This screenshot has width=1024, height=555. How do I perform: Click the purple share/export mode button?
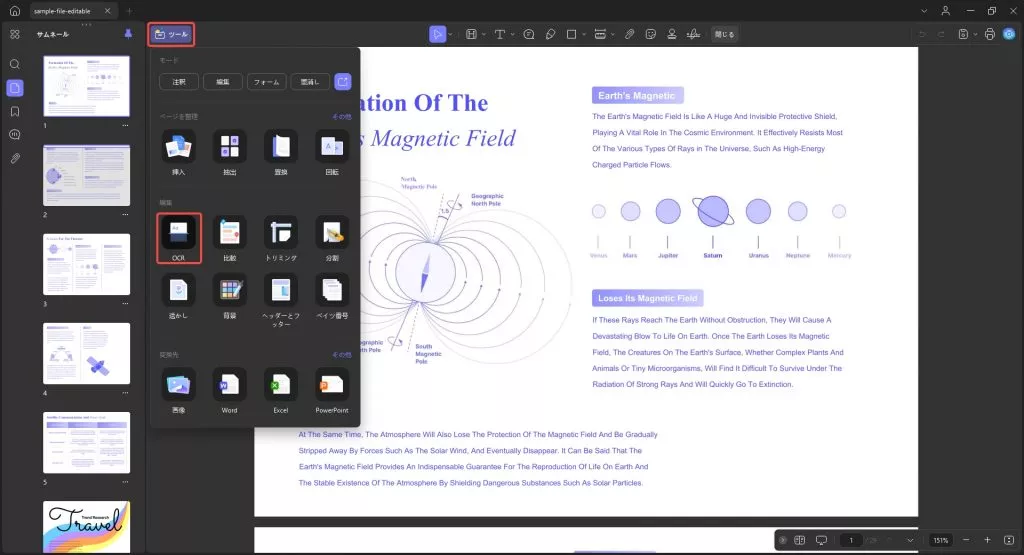[x=343, y=82]
